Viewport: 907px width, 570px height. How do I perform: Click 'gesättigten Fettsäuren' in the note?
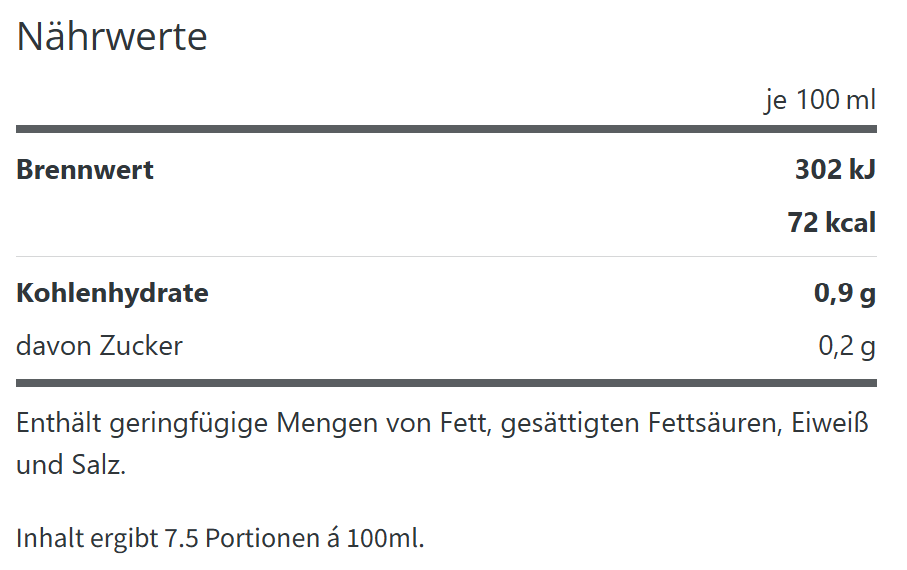[639, 423]
